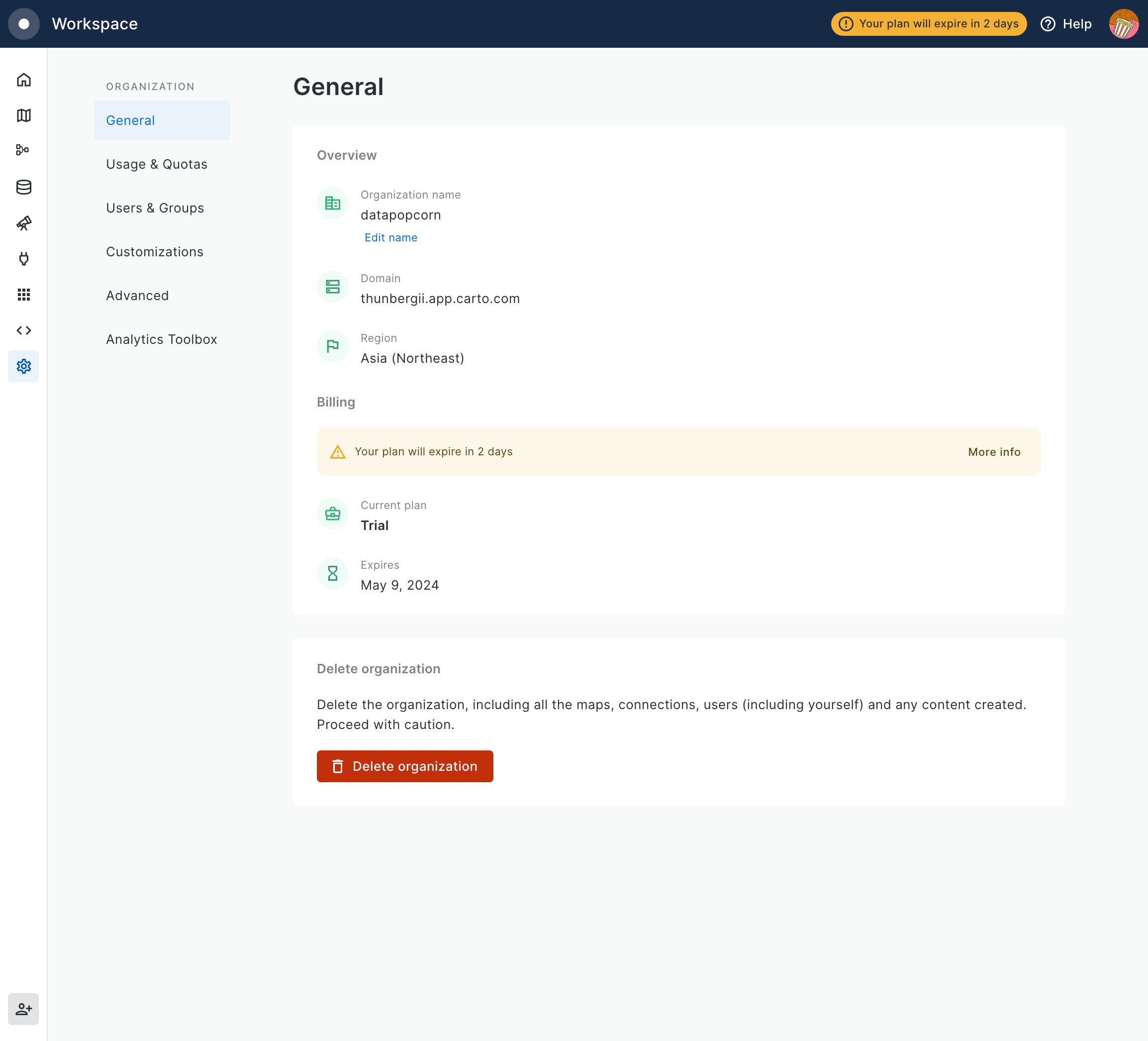Open the Data Observatory telescope icon
1148x1041 pixels.
[23, 223]
